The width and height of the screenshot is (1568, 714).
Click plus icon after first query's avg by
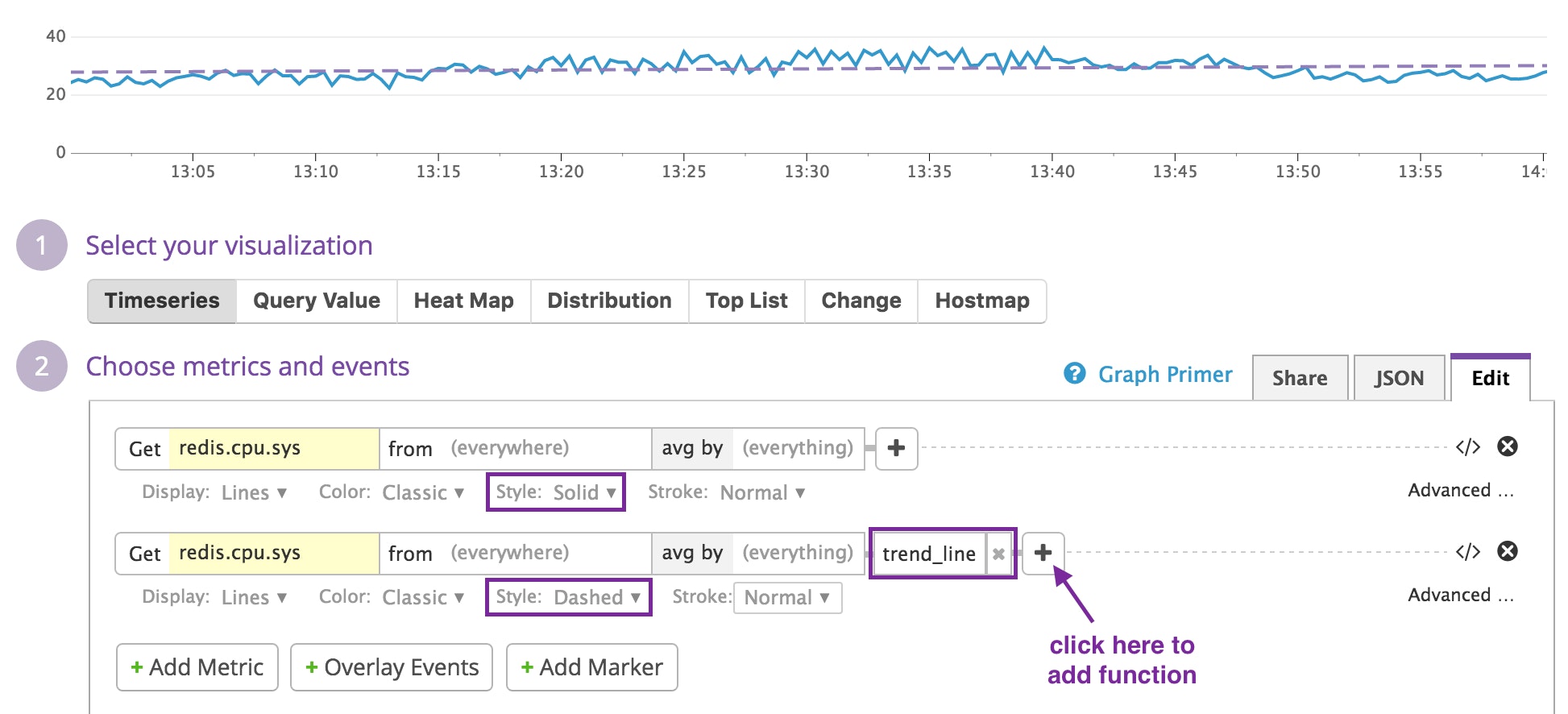pyautogui.click(x=896, y=449)
